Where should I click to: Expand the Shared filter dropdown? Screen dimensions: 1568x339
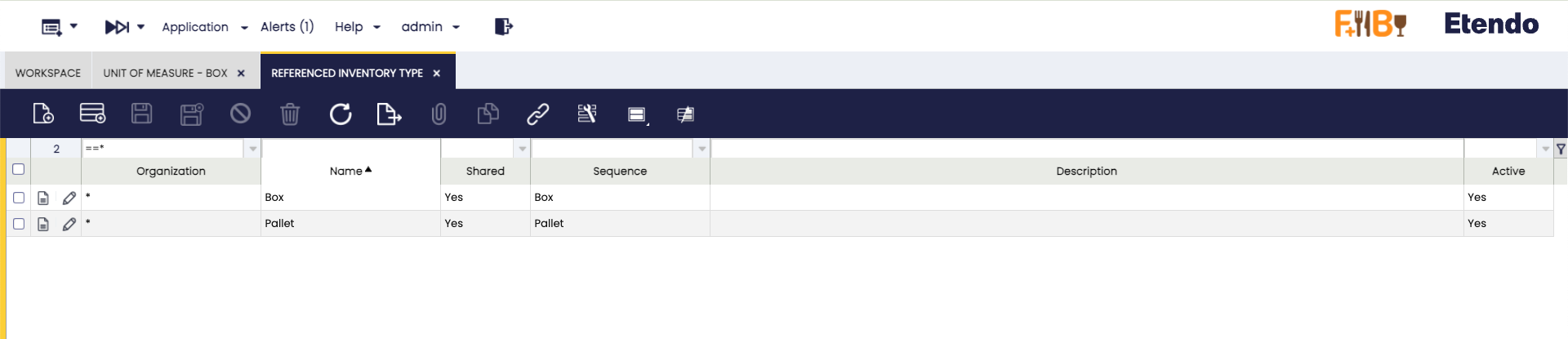pyautogui.click(x=522, y=149)
